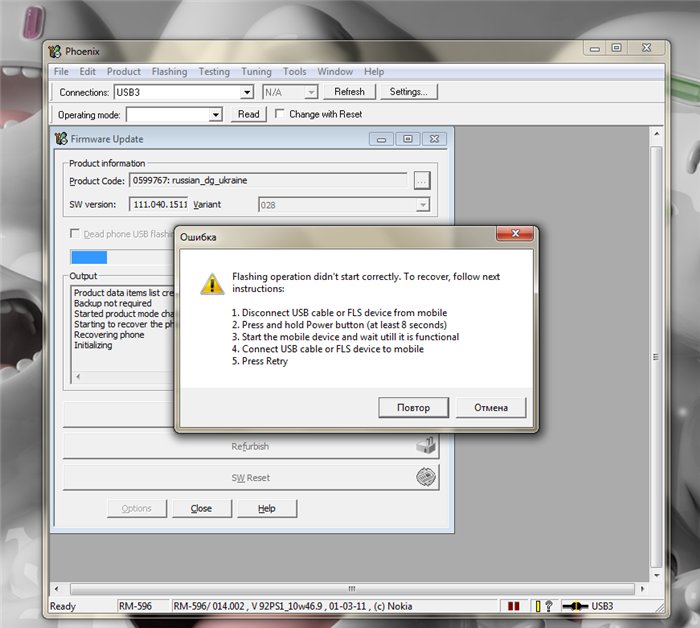Expand the Connections dropdown showing USB3
Viewport: 700px width, 628px height.
coord(247,92)
